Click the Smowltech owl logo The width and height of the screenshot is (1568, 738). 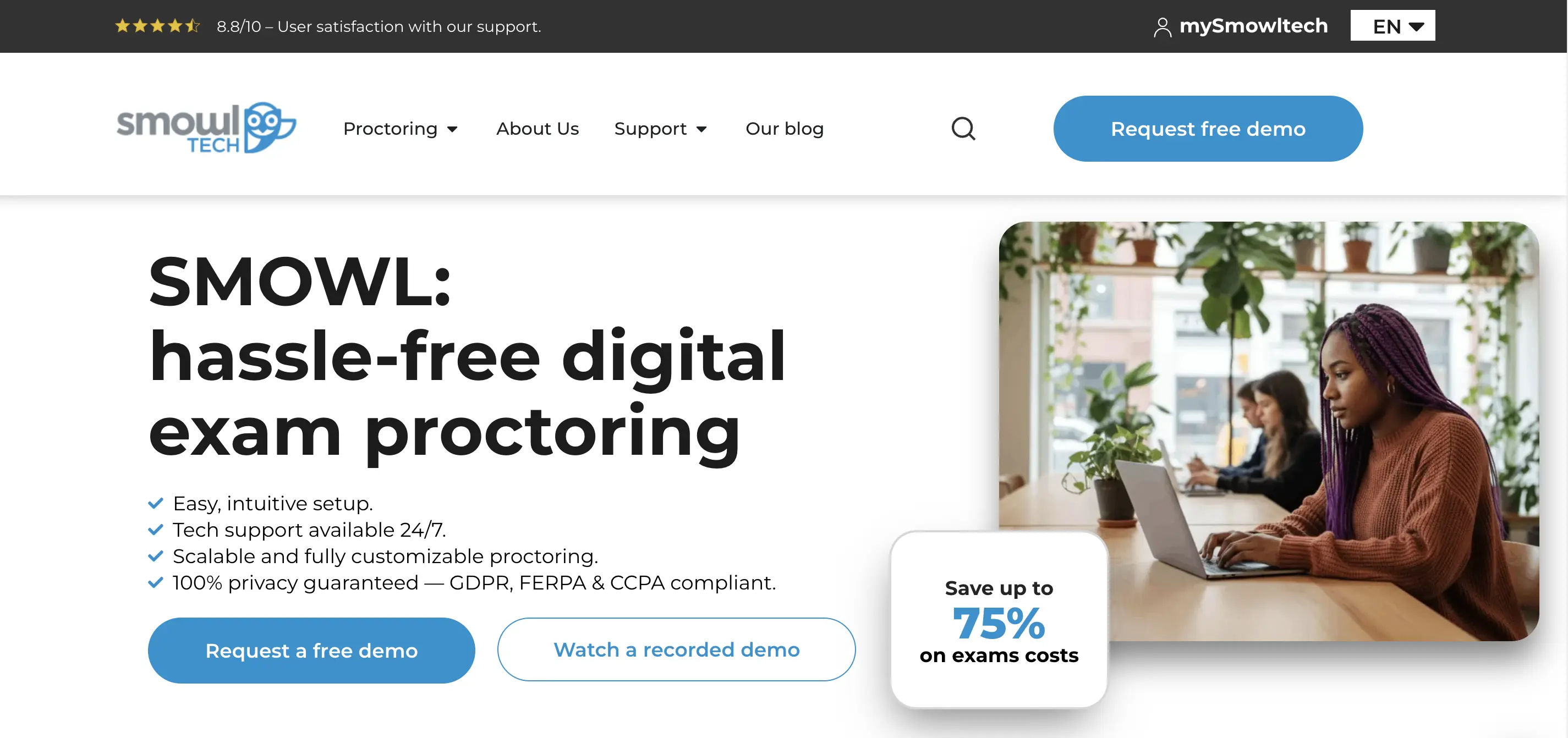[x=206, y=128]
